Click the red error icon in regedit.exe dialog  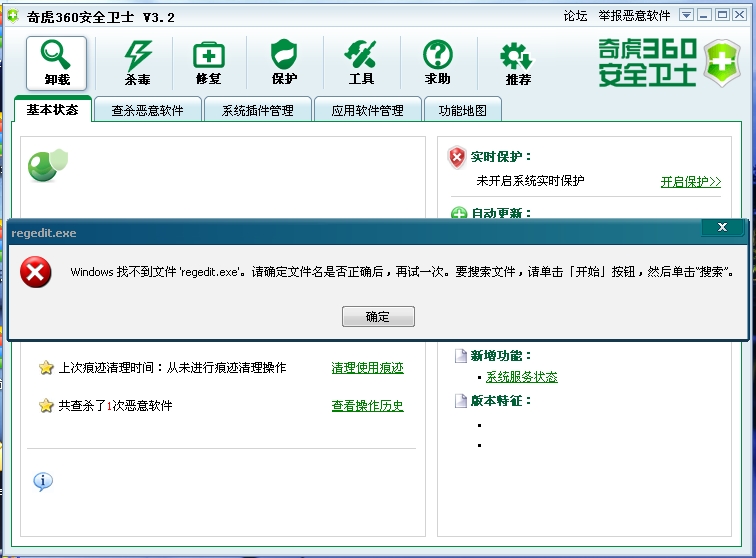[x=36, y=272]
